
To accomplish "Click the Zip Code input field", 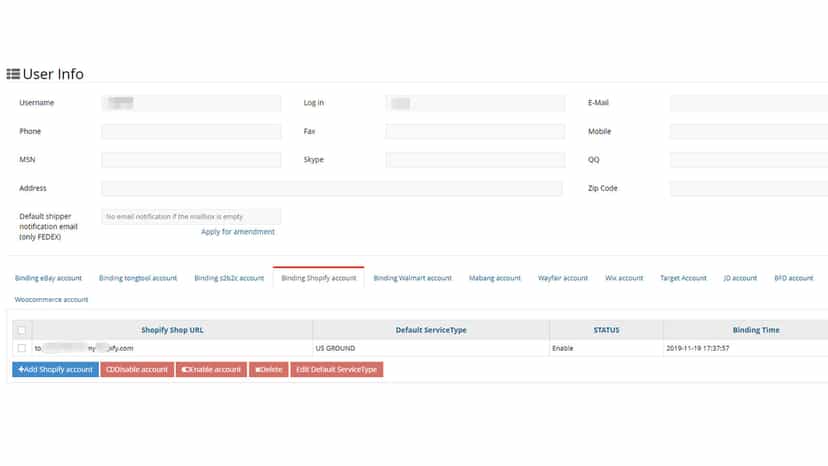I will tap(749, 188).
